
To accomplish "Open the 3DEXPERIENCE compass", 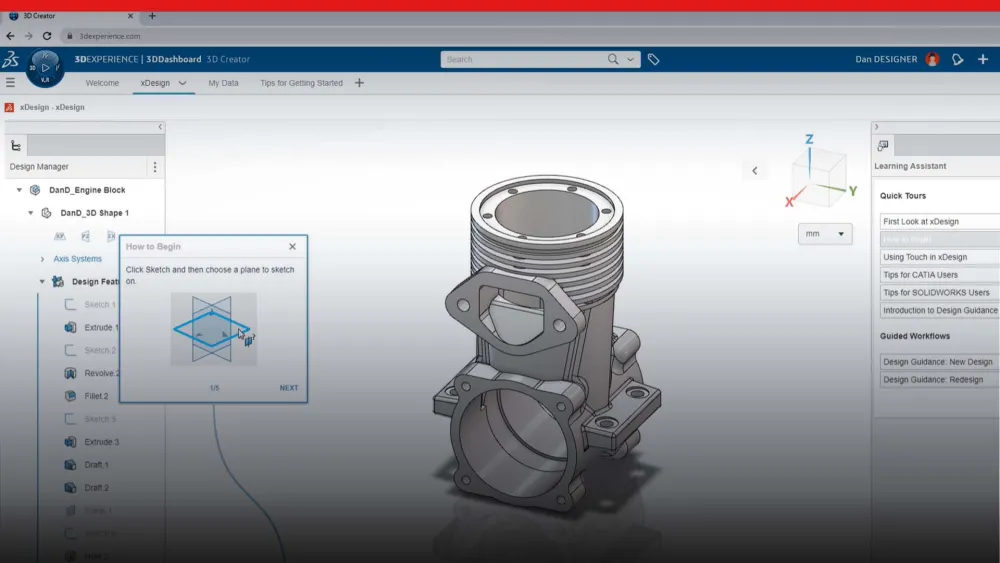I will [x=45, y=68].
